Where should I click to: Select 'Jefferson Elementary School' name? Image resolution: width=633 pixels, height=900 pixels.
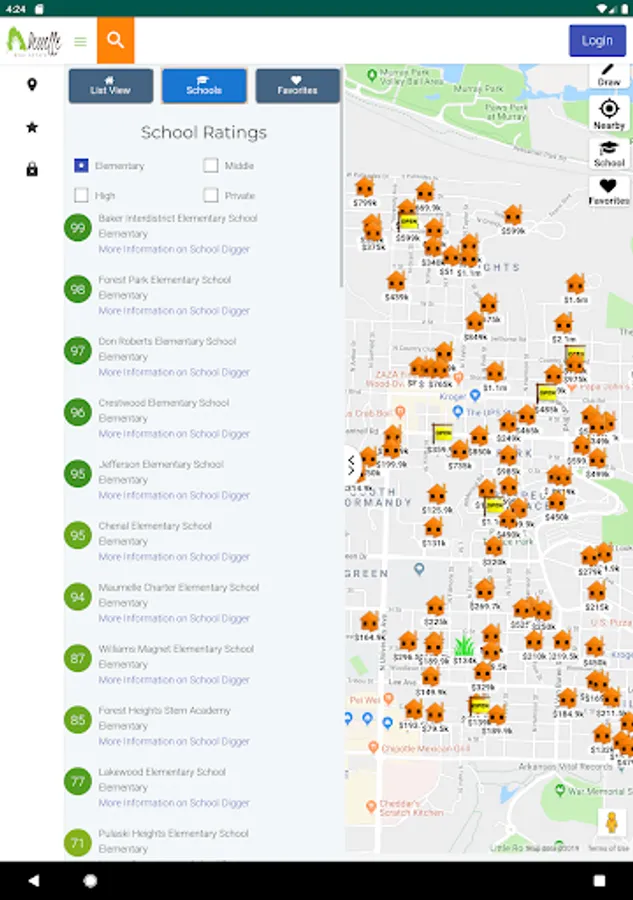tap(161, 464)
